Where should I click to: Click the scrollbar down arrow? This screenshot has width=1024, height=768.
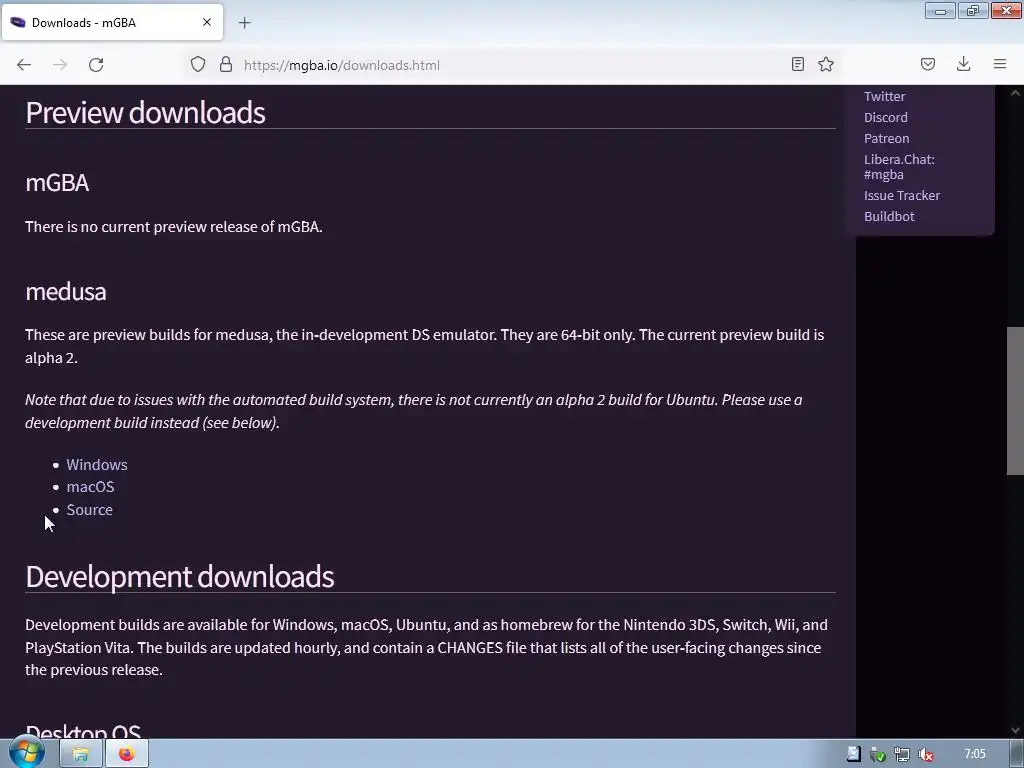point(1015,730)
